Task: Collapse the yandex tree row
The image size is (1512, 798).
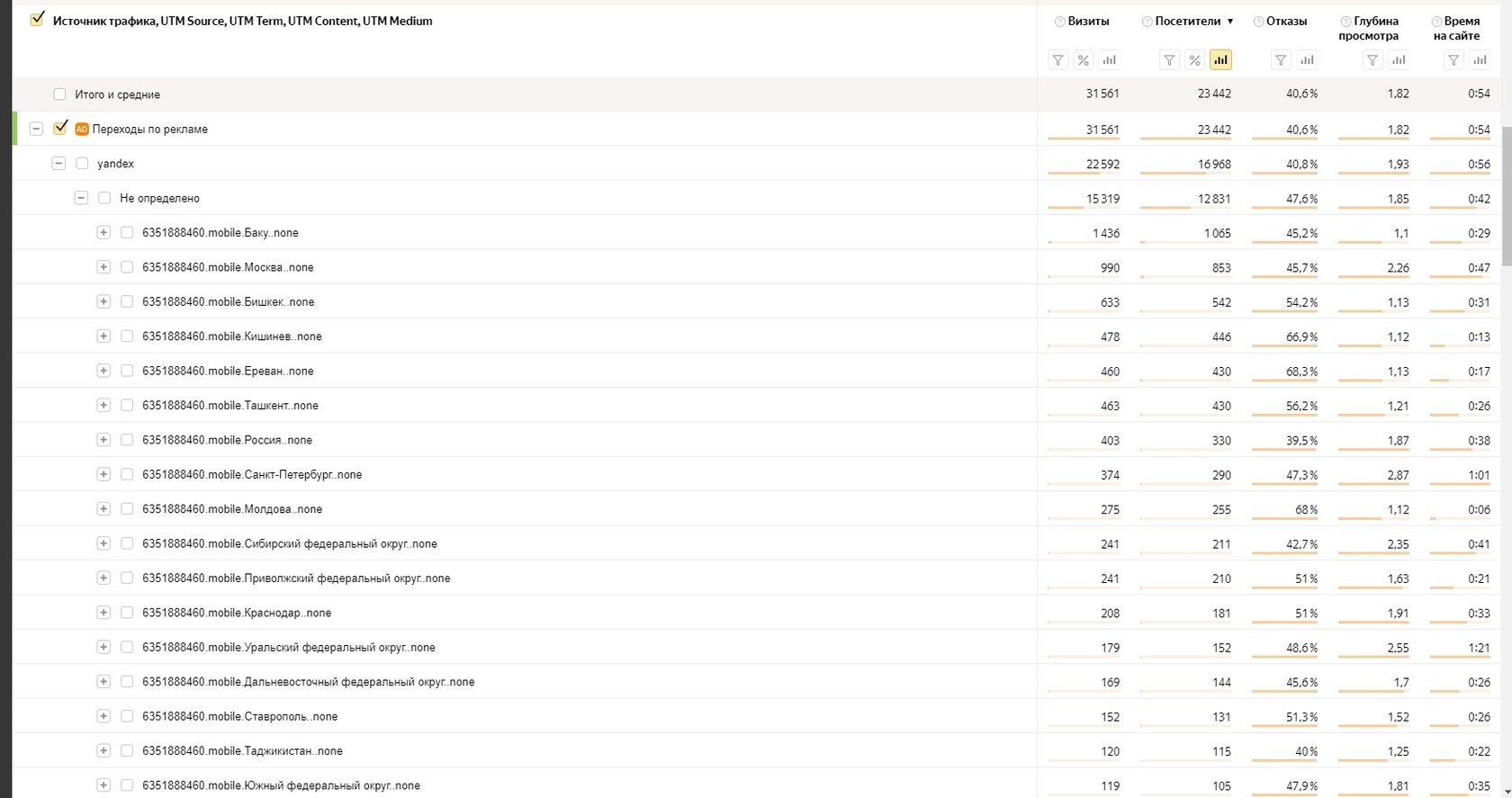Action: (58, 164)
